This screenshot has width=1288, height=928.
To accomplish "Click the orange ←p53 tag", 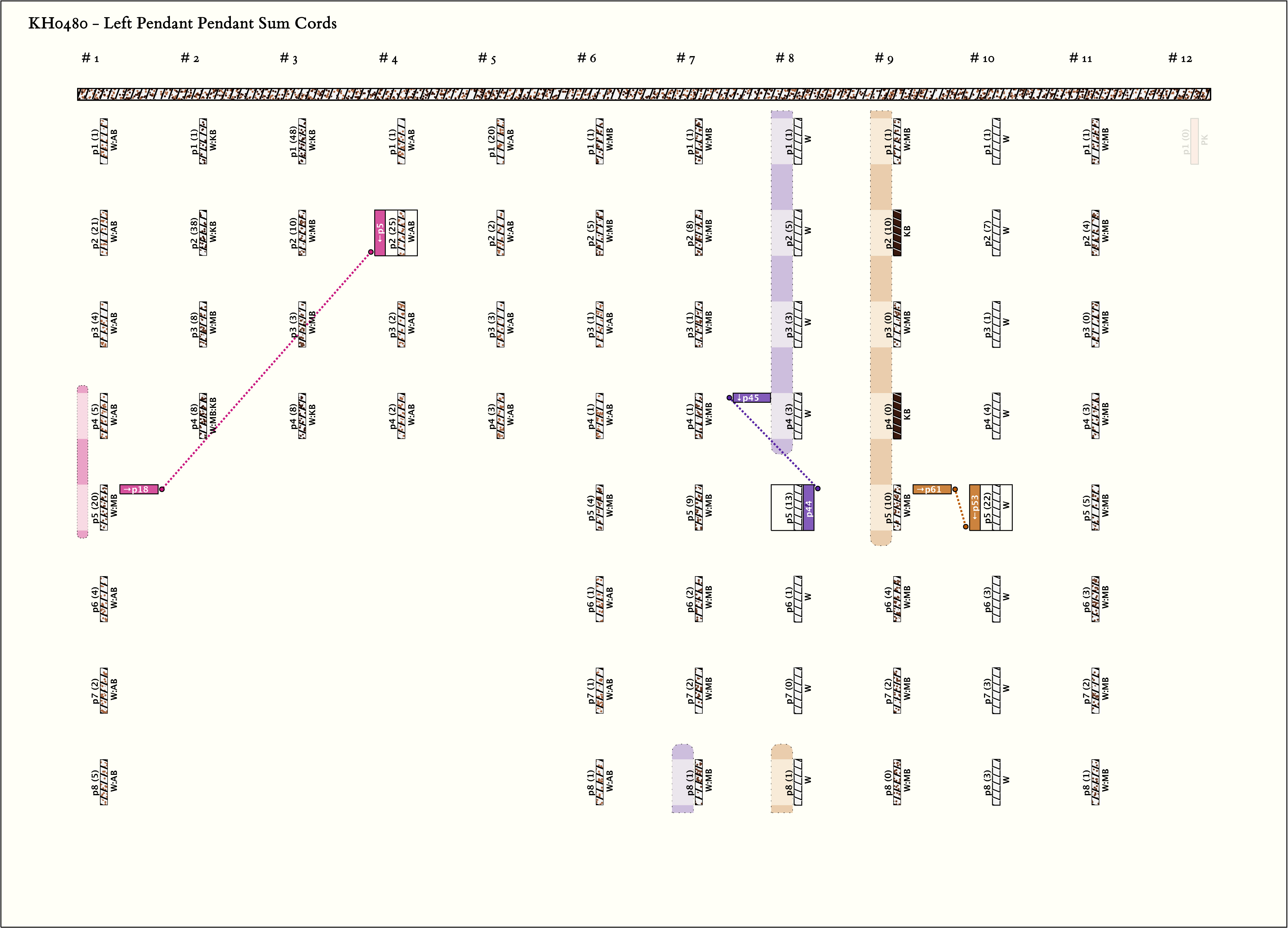I will (975, 507).
